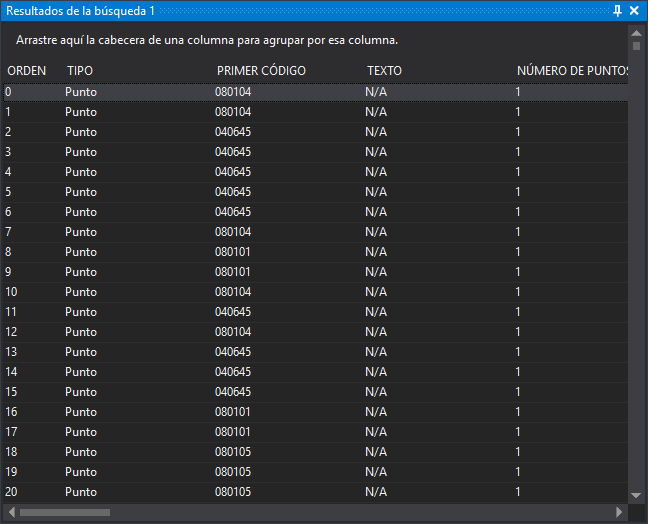
Task: Click the horizontal scrollbar right arrow
Action: [619, 512]
